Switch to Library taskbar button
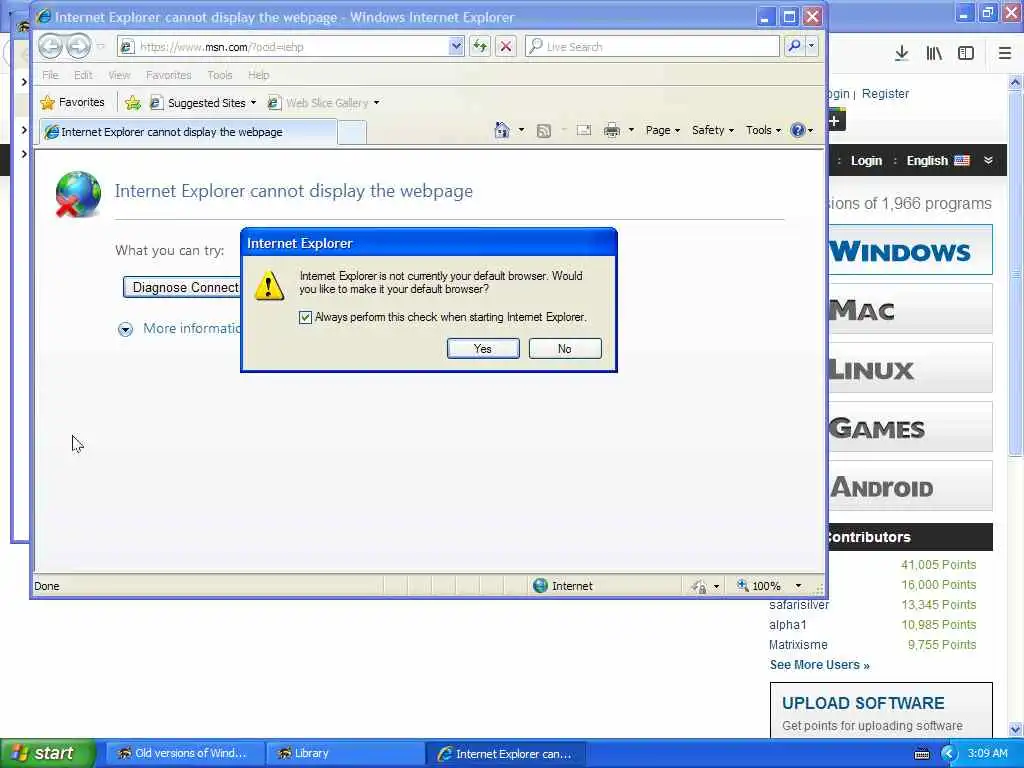 tap(346, 754)
